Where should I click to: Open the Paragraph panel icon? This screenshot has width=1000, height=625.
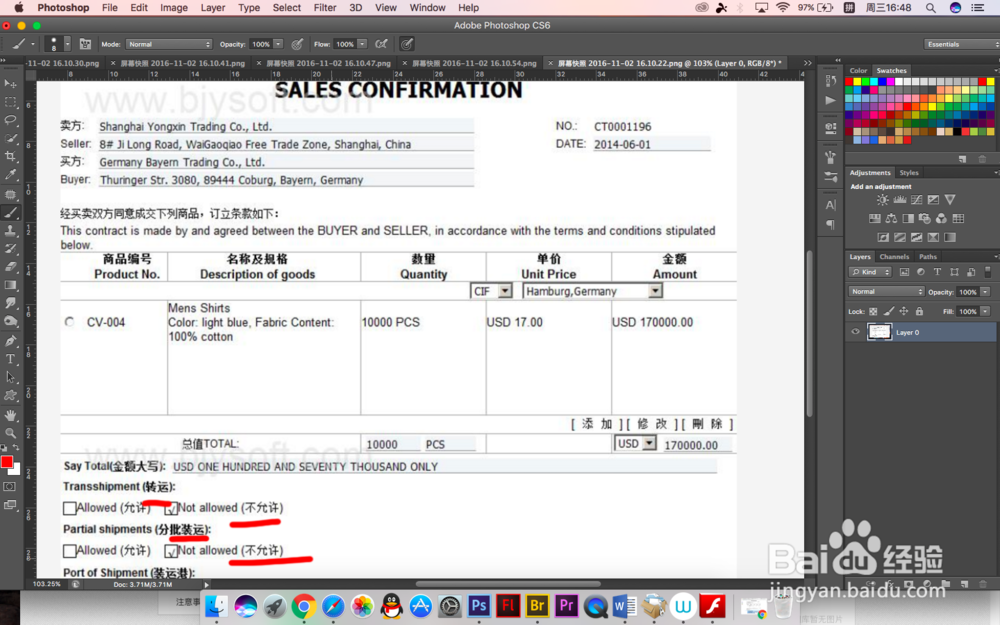tap(830, 224)
